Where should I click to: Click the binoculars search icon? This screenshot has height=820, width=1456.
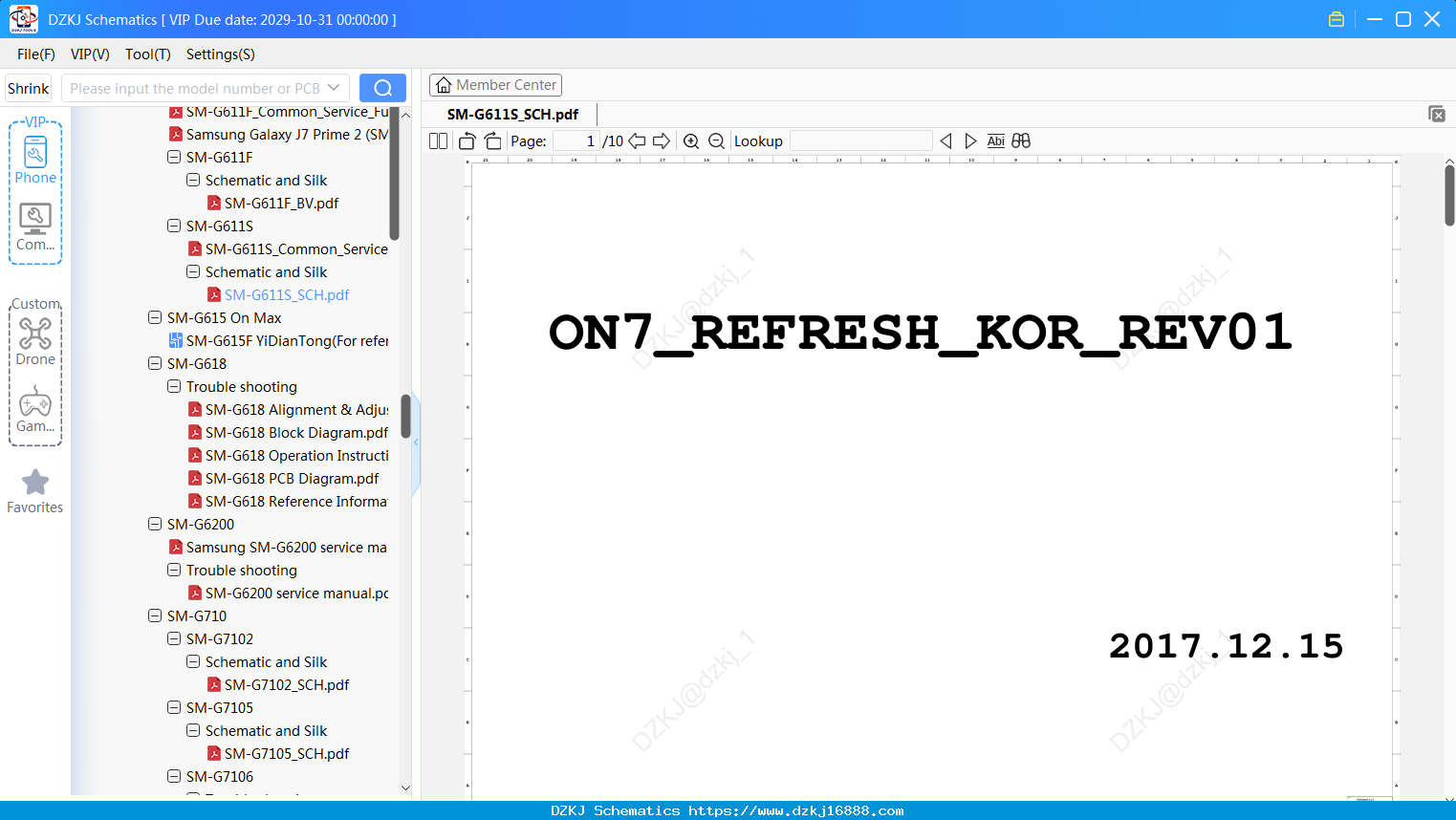pos(1021,141)
